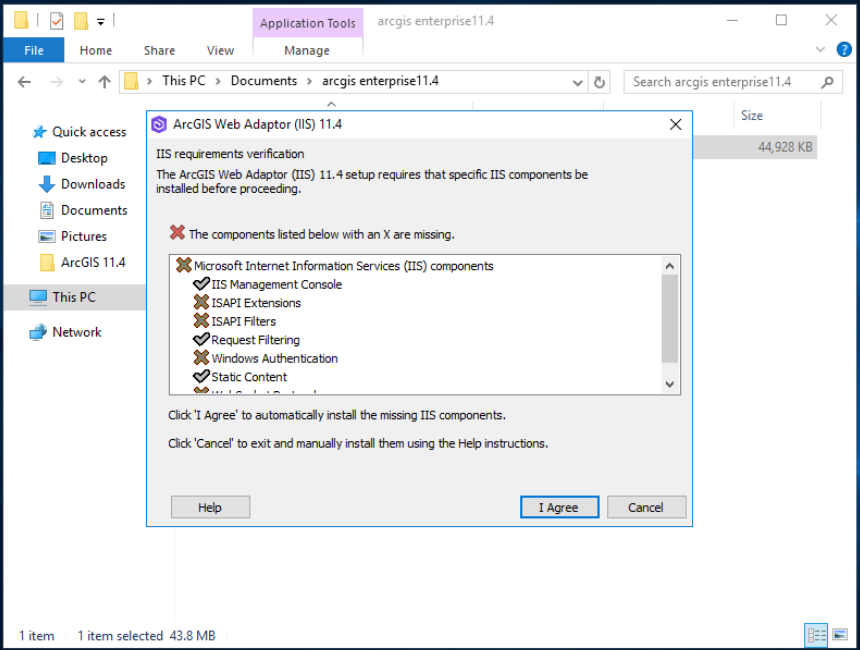Viewport: 860px width, 650px height.
Task: Click the New folder icon in the quick access toolbar
Action: pos(81,21)
